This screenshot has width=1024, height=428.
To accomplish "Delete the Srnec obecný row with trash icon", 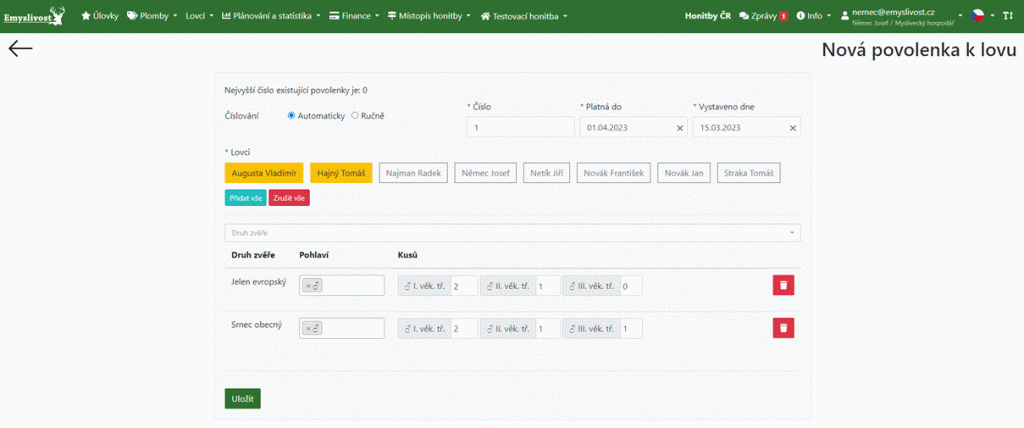I will pyautogui.click(x=783, y=328).
